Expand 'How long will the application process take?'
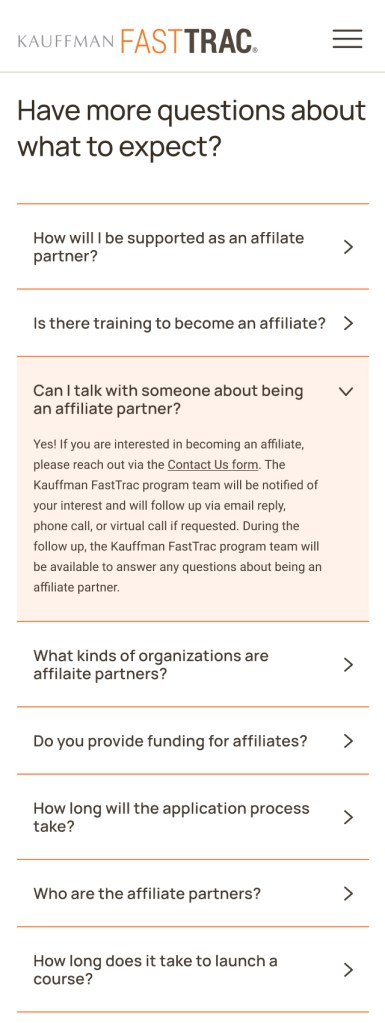The width and height of the screenshot is (385, 1023). point(192,817)
